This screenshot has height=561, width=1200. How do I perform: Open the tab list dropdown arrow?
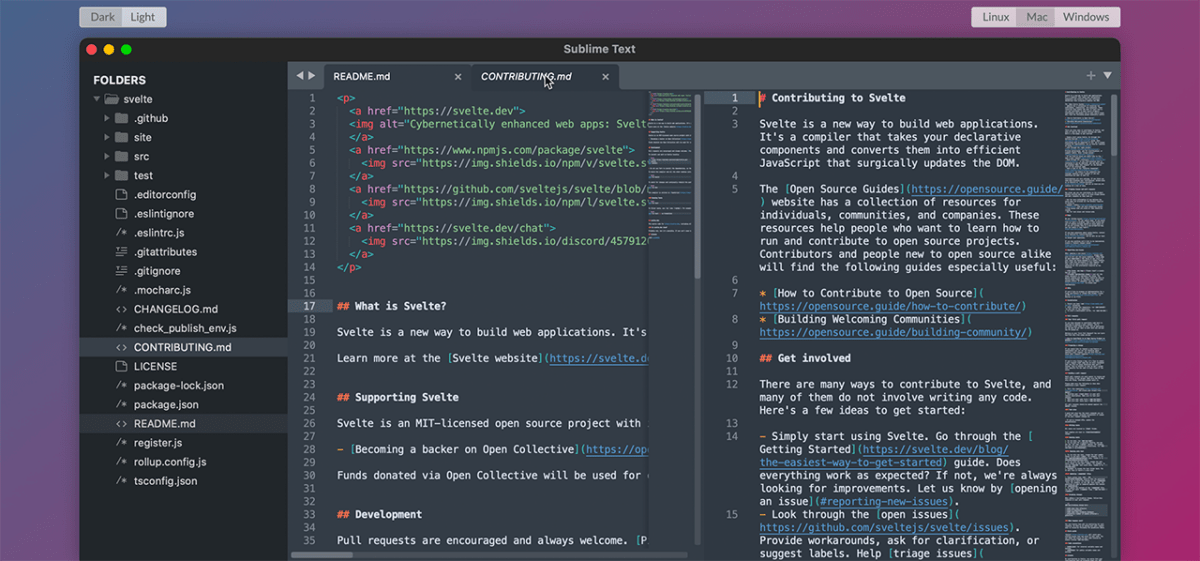pos(1107,75)
